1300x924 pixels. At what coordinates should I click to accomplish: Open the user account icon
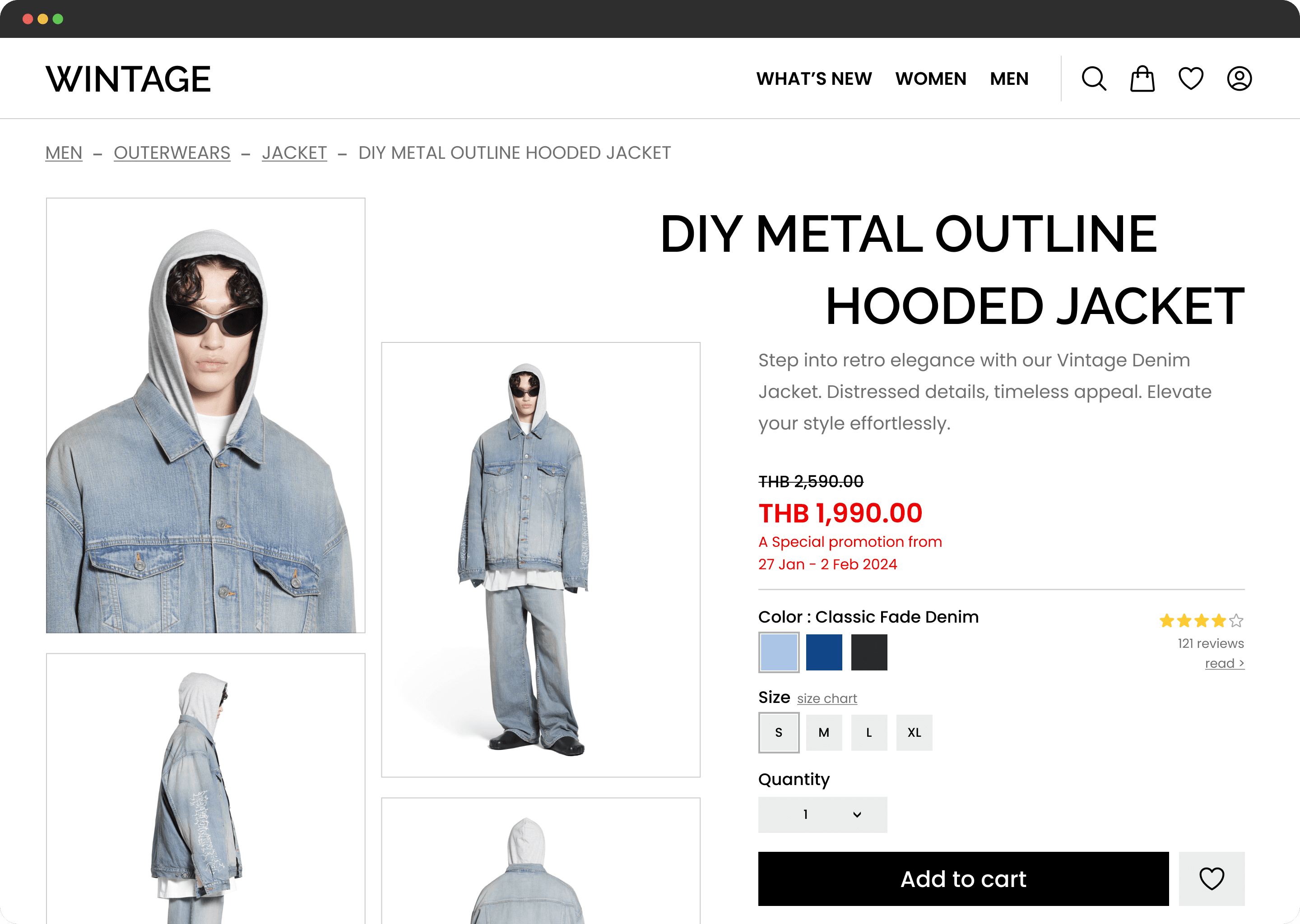1239,79
